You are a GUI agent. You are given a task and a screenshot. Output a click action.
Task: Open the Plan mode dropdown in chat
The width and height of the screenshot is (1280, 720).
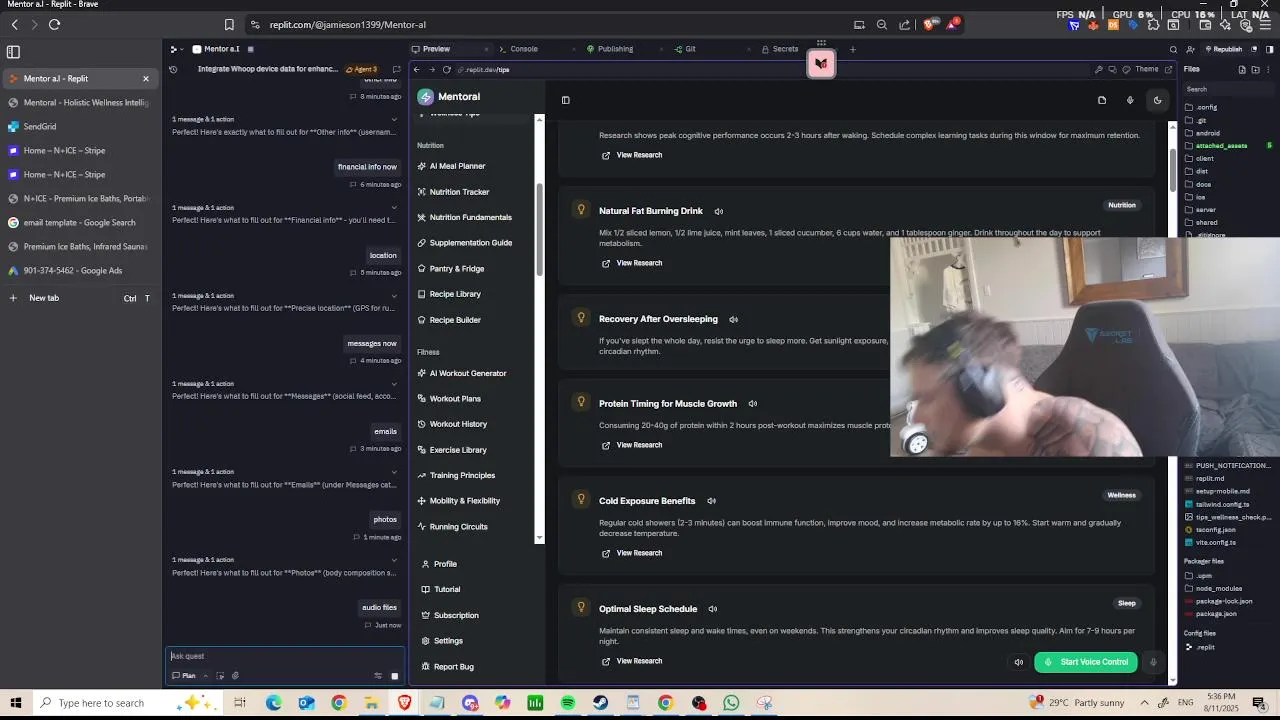pyautogui.click(x=189, y=676)
